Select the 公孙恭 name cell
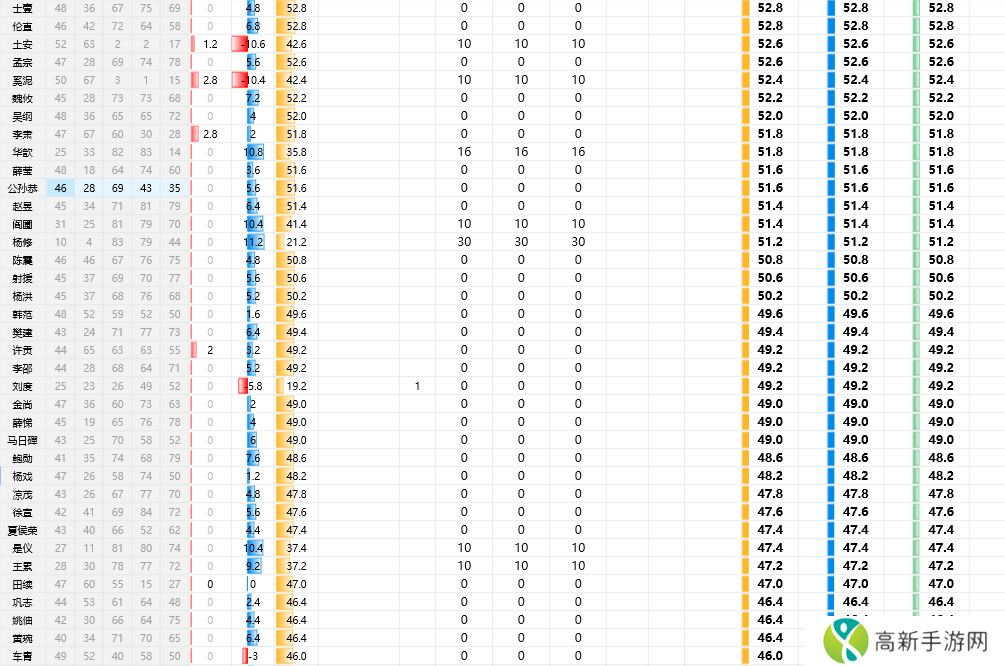 [22, 188]
